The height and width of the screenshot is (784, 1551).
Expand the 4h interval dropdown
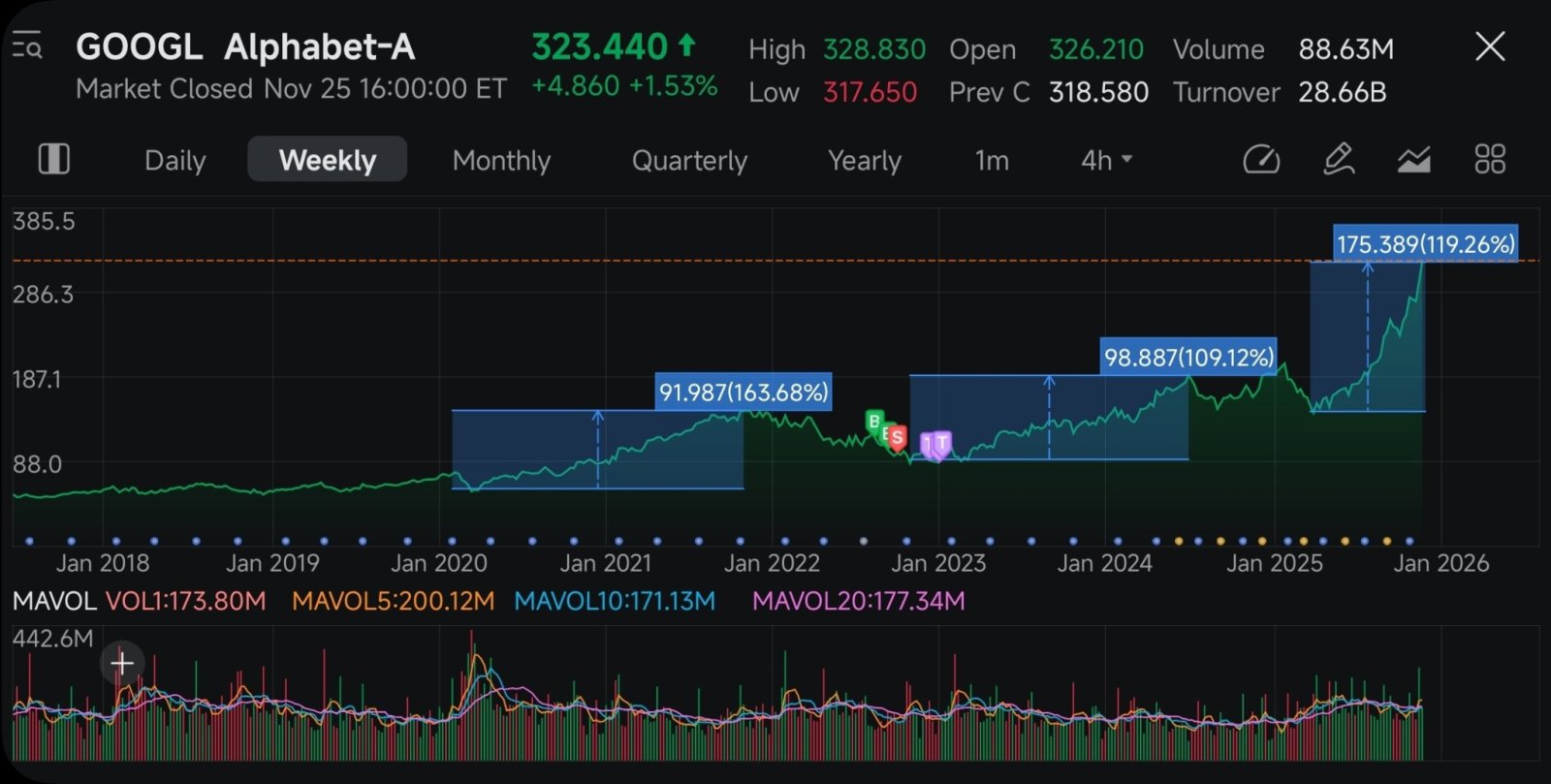tap(1106, 160)
